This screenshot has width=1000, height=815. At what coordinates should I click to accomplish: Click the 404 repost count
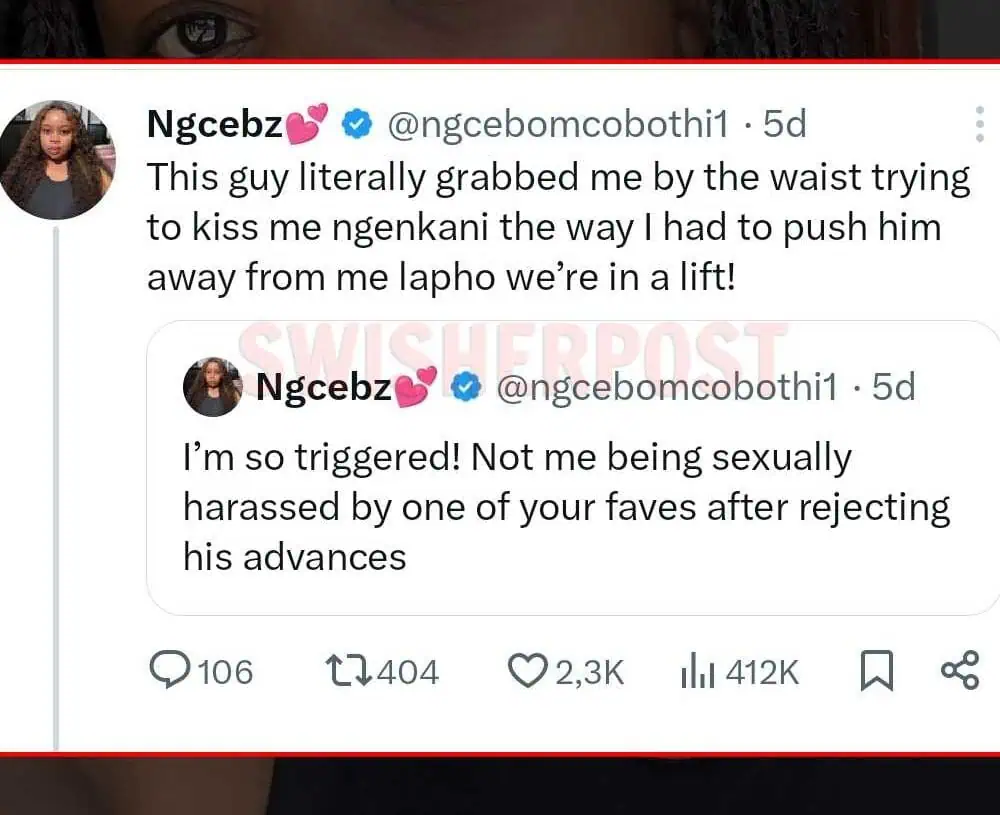pyautogui.click(x=408, y=672)
